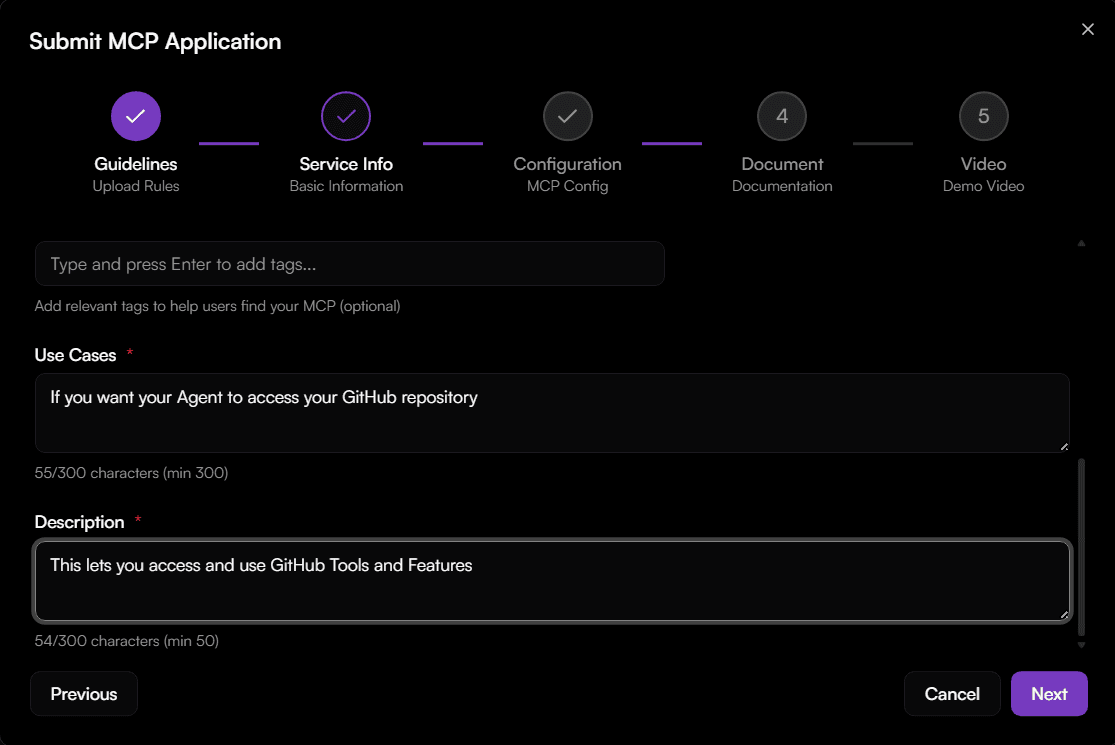Select the Service Info step label
This screenshot has height=745, width=1115.
346,174
